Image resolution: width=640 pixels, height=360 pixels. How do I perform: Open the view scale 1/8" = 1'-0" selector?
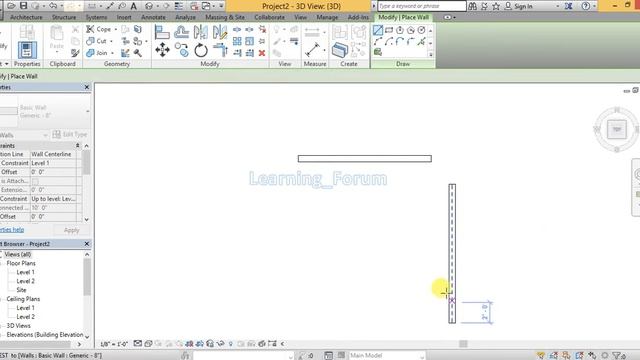[x=114, y=344]
